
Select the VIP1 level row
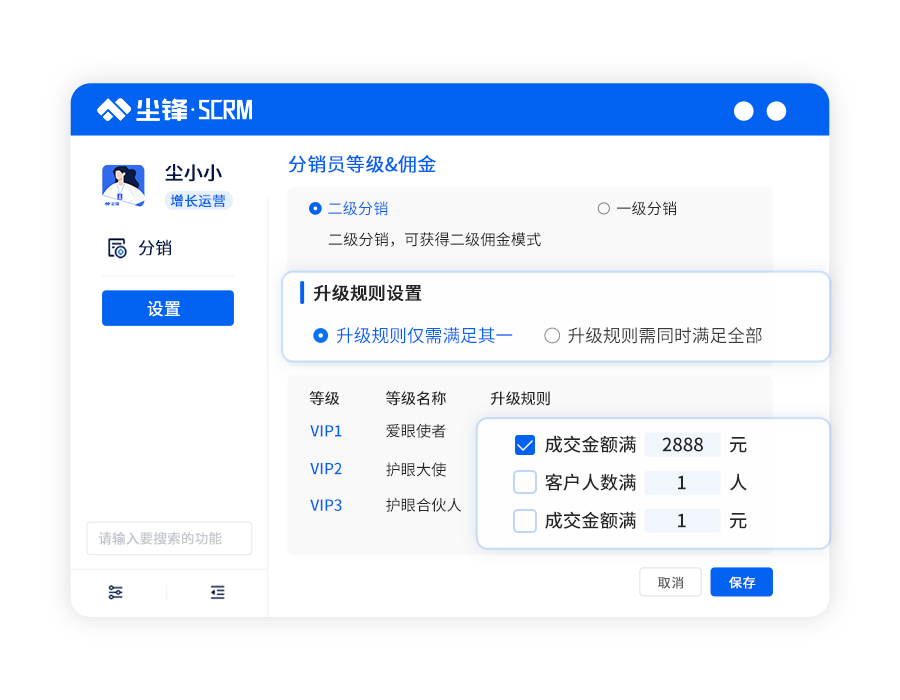click(x=325, y=431)
